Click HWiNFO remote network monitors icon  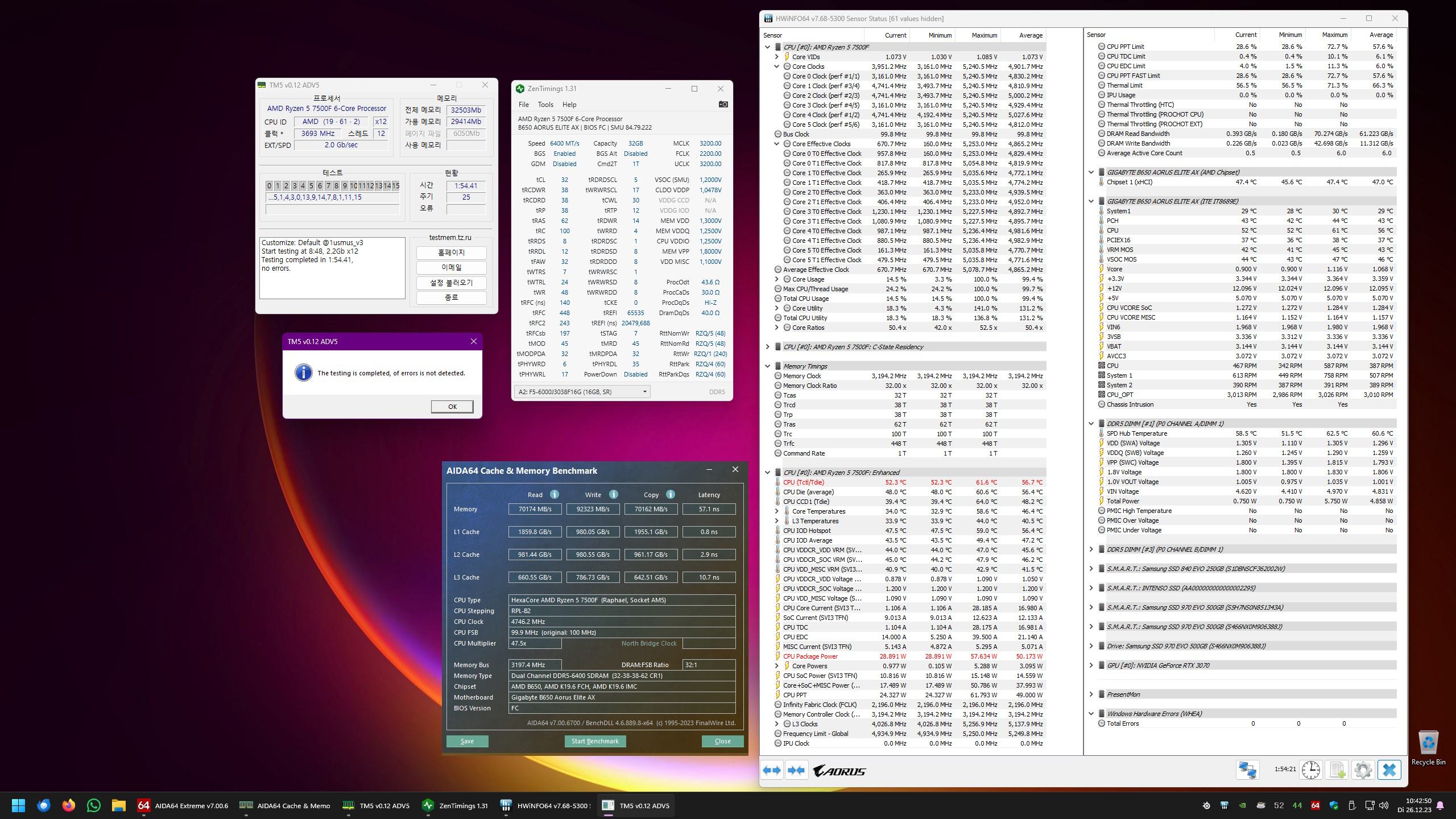1247,770
